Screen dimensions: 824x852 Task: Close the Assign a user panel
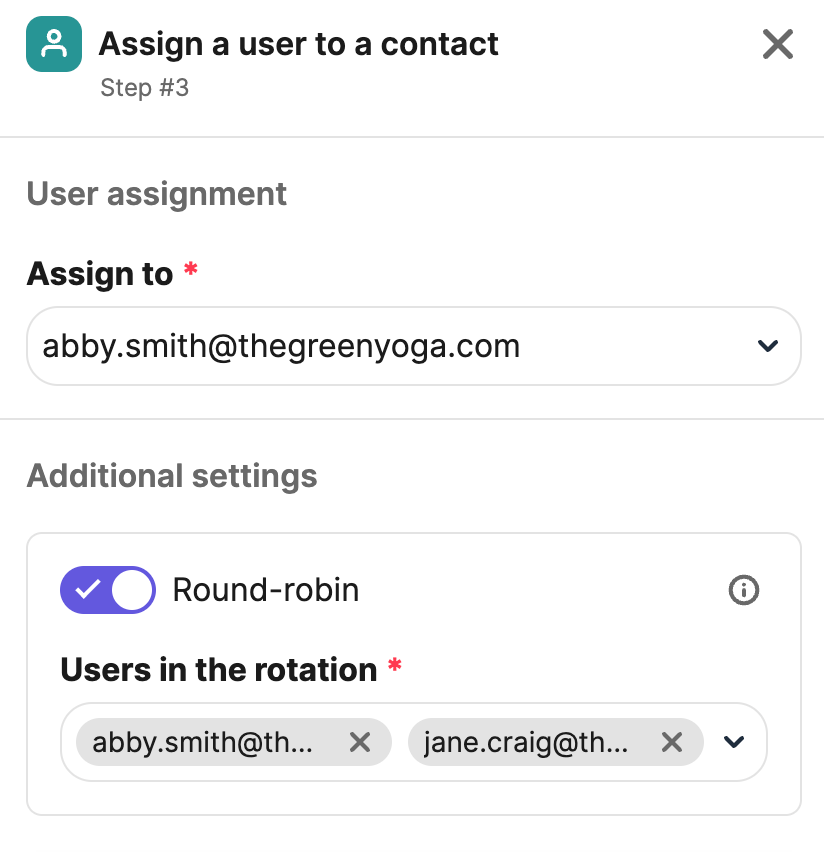pyautogui.click(x=778, y=44)
